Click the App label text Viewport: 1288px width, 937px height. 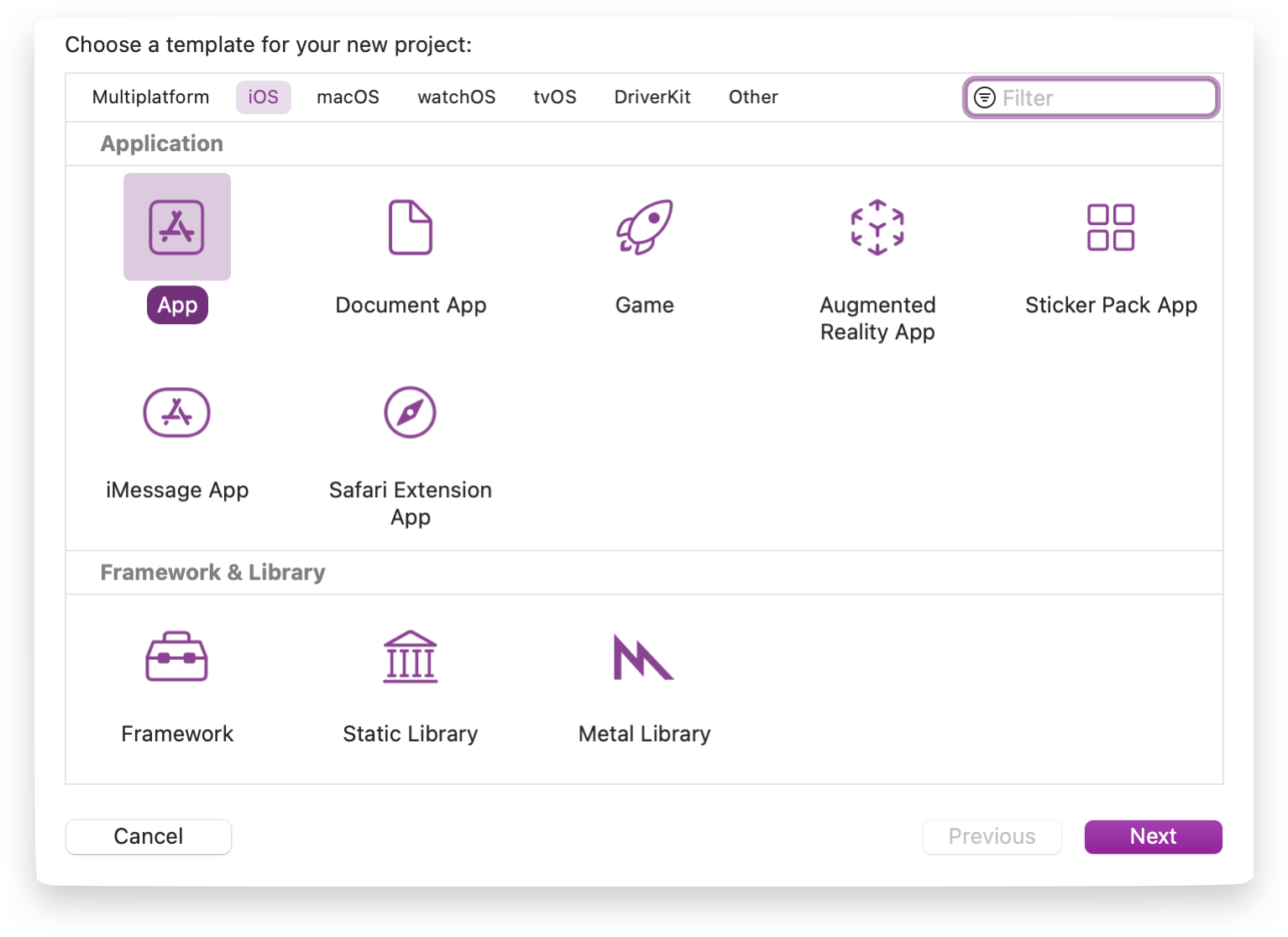click(x=177, y=305)
